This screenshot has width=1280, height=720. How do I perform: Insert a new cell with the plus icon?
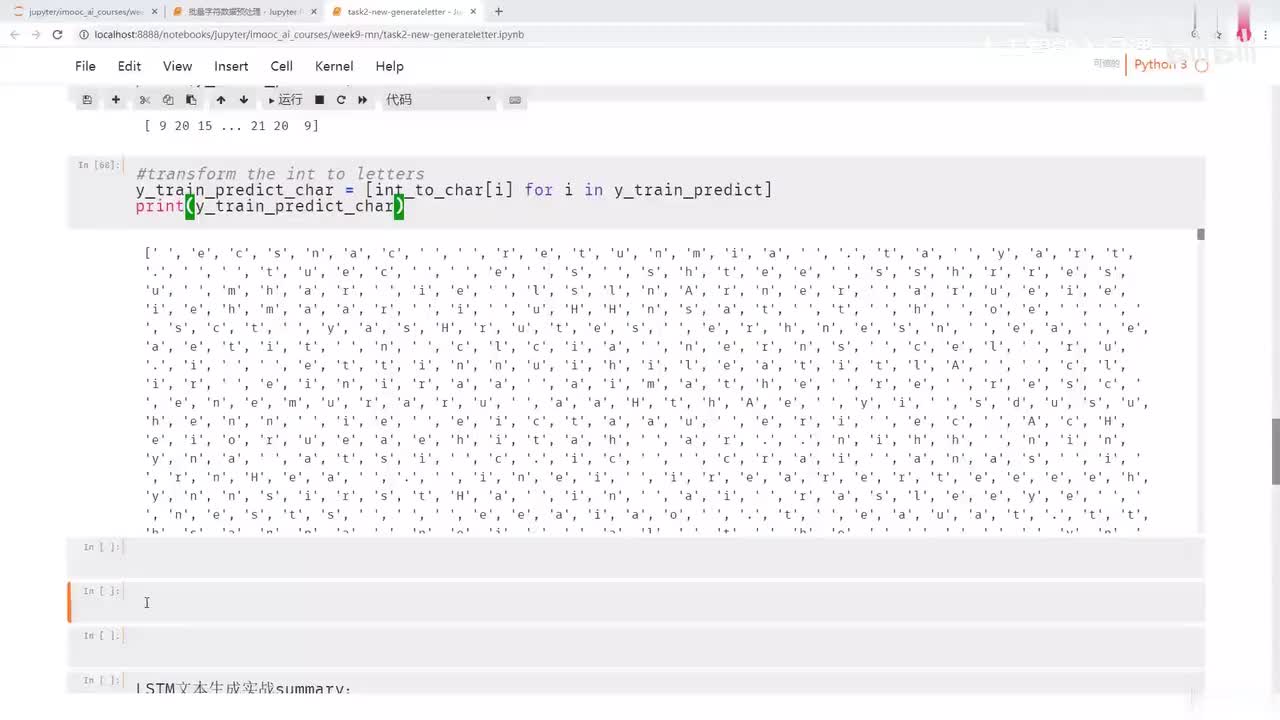pos(116,100)
